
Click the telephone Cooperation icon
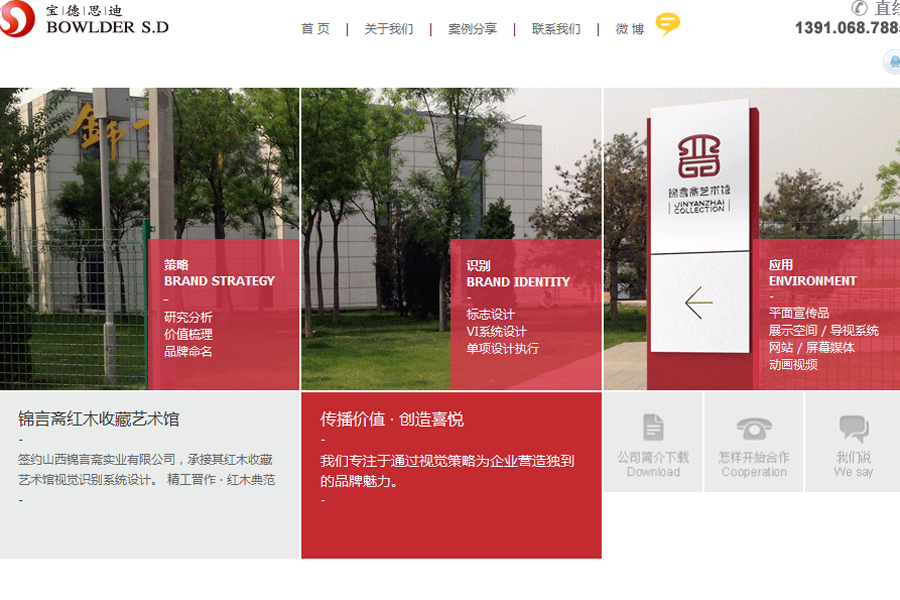[x=754, y=428]
